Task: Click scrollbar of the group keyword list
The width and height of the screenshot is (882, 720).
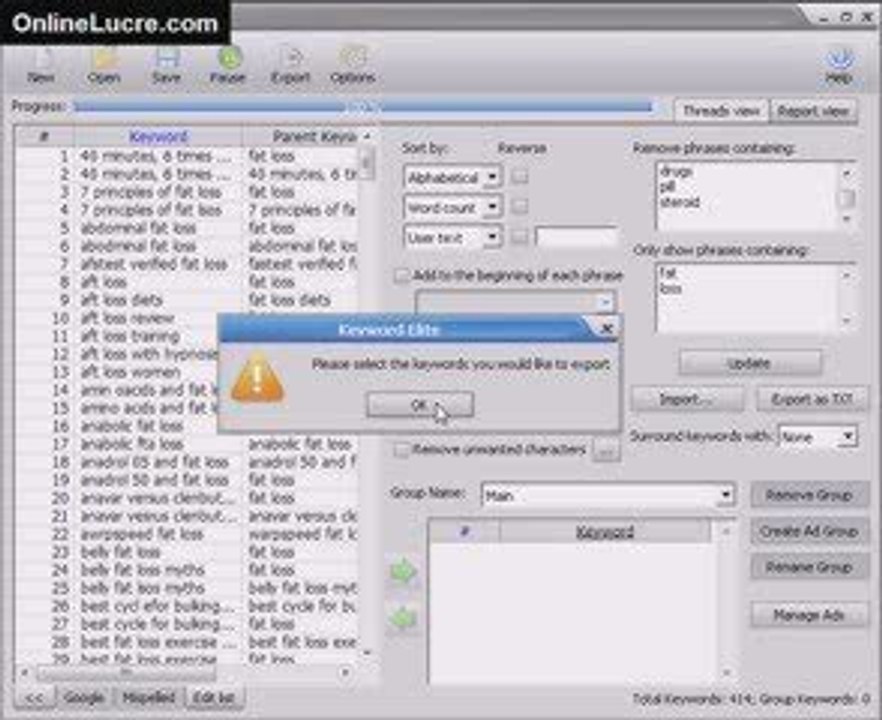Action: (726, 602)
